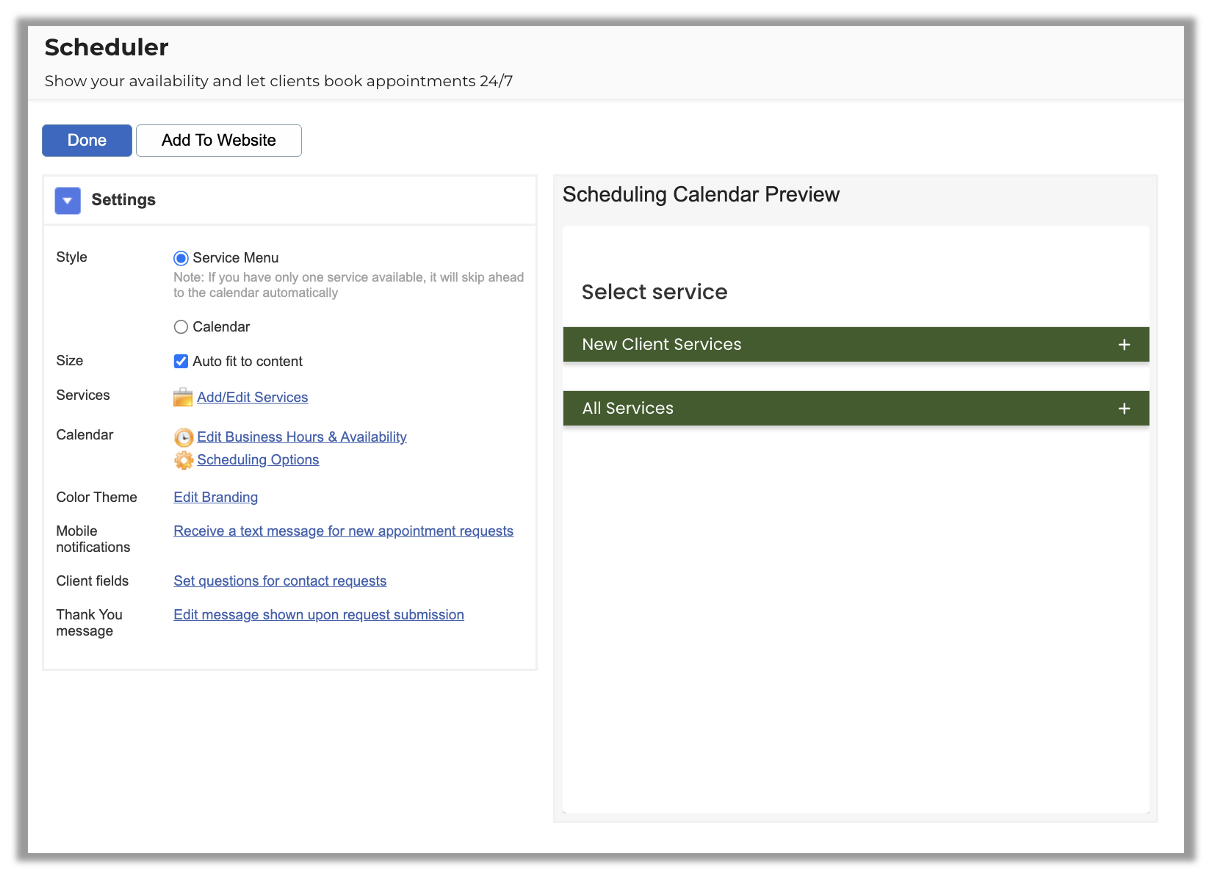Select the Calendar style radio button
The image size is (1214, 874).
[181, 327]
